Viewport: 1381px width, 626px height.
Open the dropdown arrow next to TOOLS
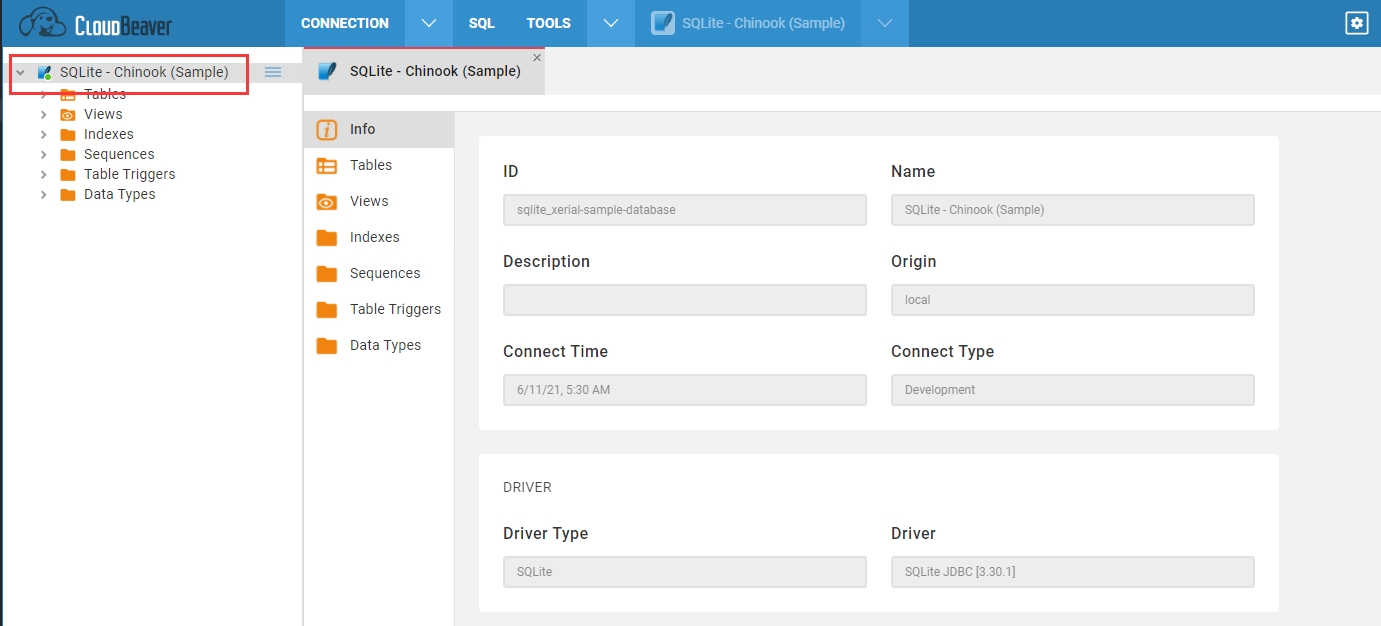611,23
